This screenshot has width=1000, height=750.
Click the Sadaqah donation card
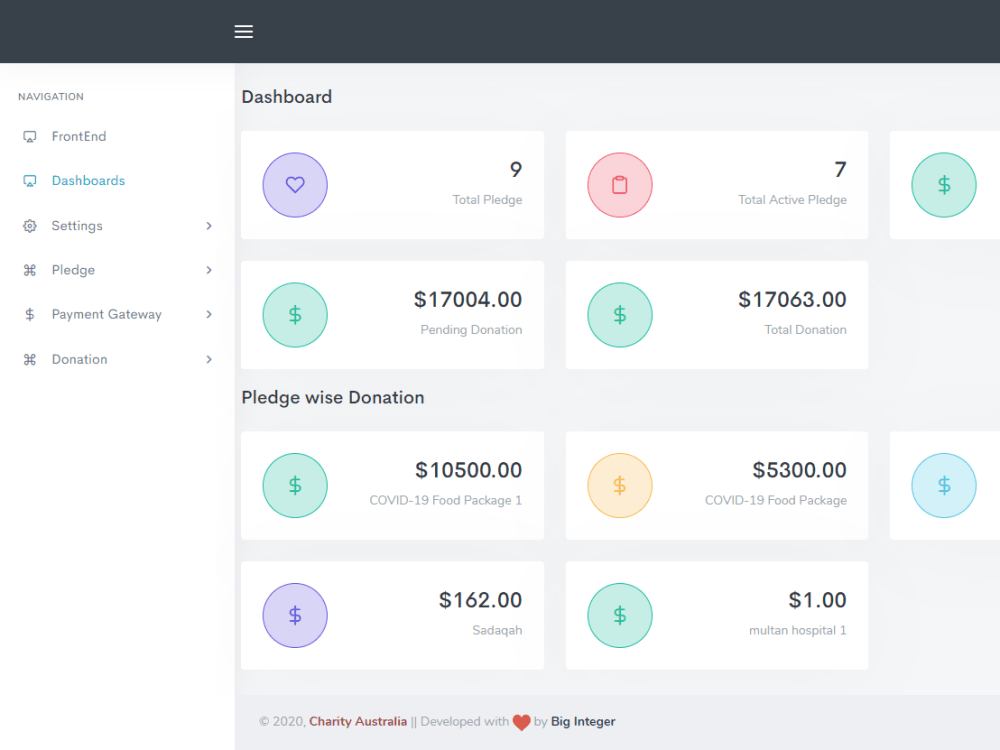[x=392, y=615]
